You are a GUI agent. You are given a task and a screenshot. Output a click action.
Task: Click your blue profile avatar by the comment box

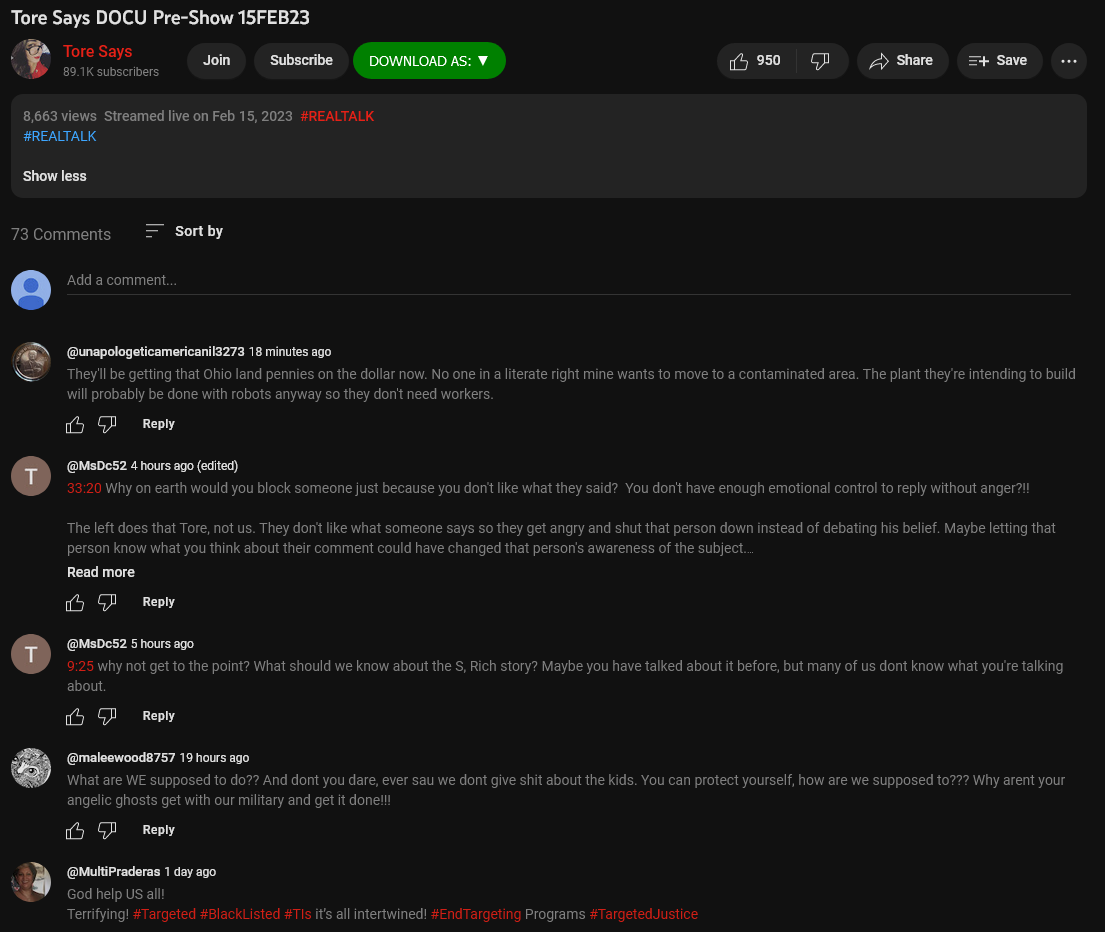click(x=31, y=290)
